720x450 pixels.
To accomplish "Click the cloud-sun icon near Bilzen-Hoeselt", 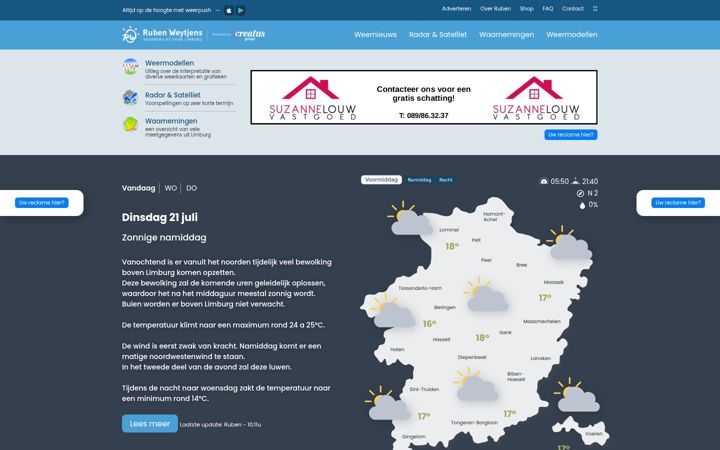I will coord(476,384).
